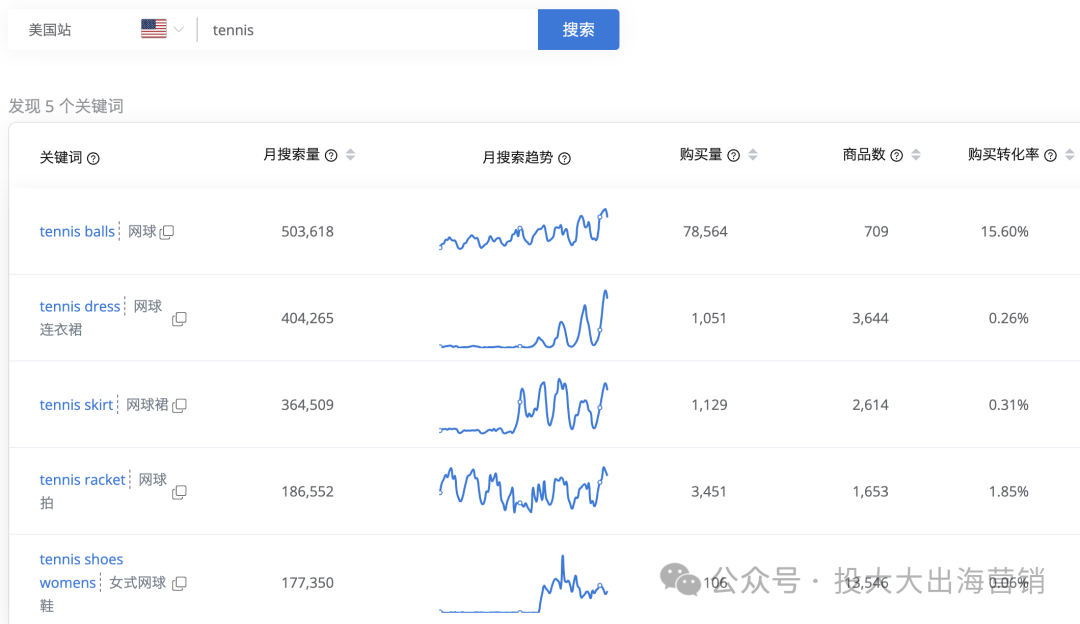Open the tennis racket keyword link
Viewport: 1080px width, 624px height.
83,480
